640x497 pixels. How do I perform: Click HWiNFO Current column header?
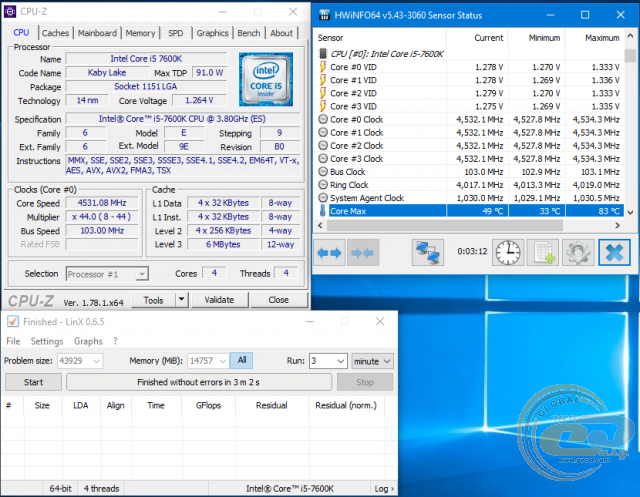[477, 38]
